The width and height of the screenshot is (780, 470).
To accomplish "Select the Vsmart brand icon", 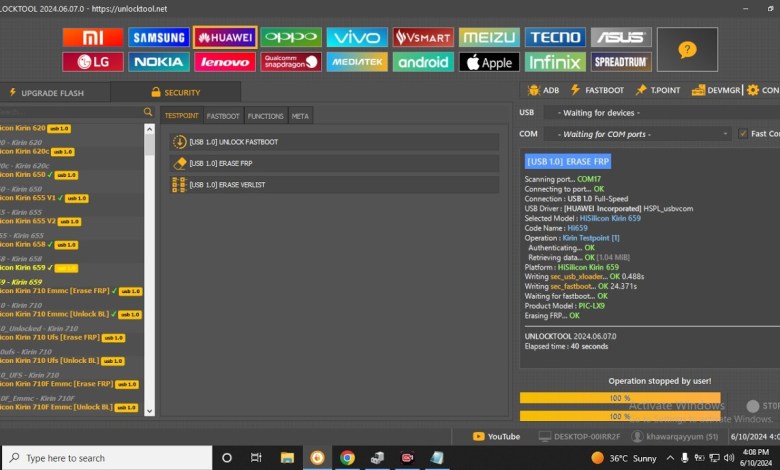I will [423, 37].
